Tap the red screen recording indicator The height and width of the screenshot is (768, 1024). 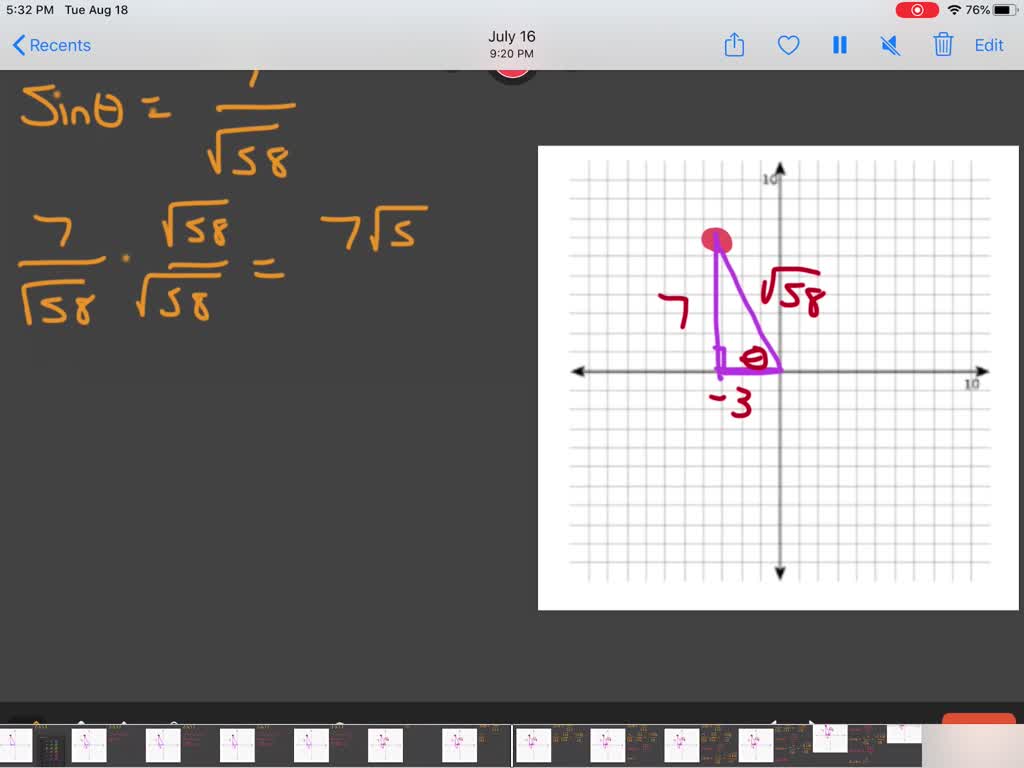[x=919, y=10]
